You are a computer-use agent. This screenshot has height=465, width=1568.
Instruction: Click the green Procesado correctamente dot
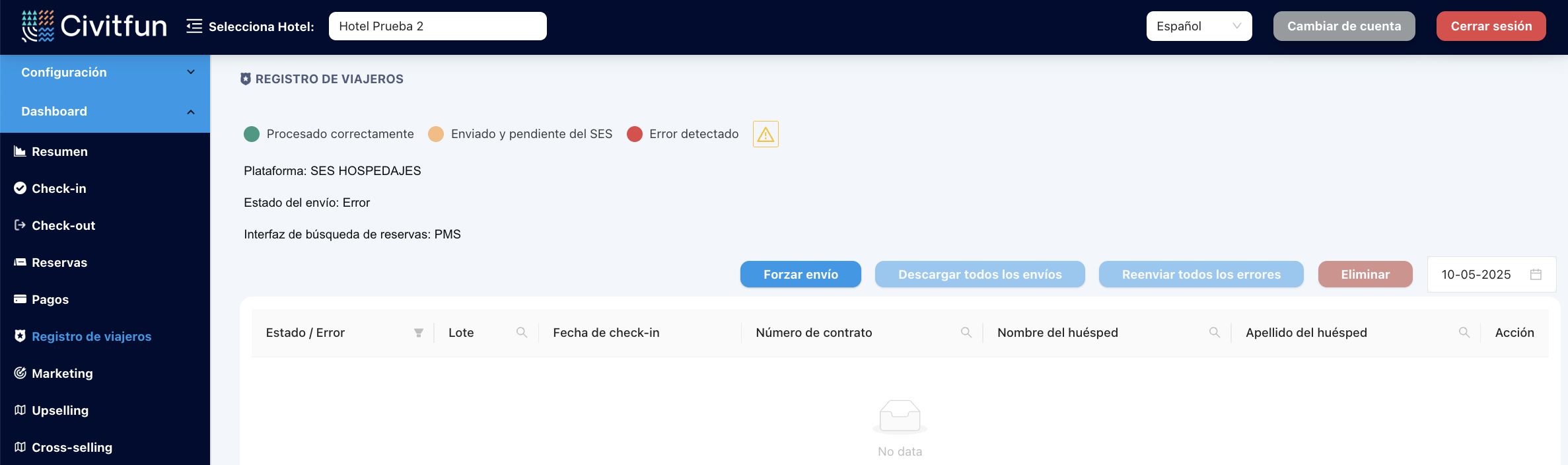[252, 134]
